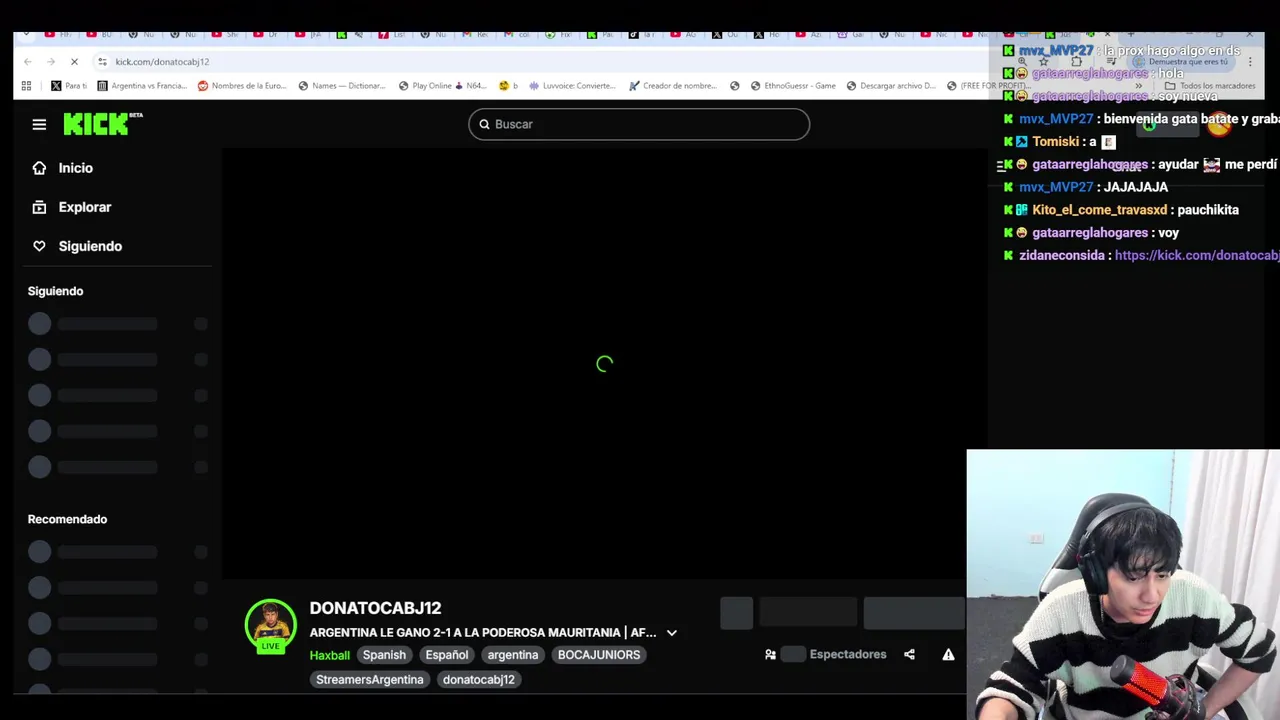The width and height of the screenshot is (1280, 720).
Task: Open the 'Para ti' bookmark
Action: [69, 86]
